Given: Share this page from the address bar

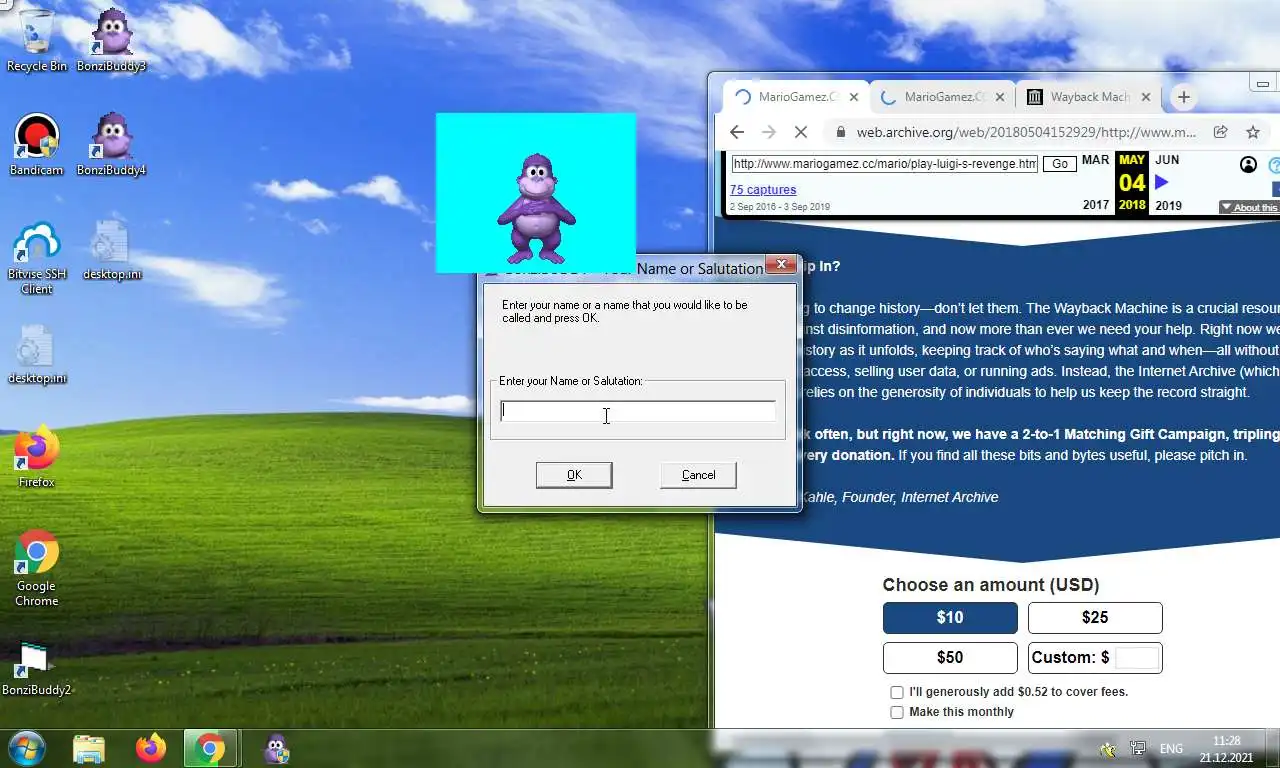Looking at the screenshot, I should tap(1220, 132).
